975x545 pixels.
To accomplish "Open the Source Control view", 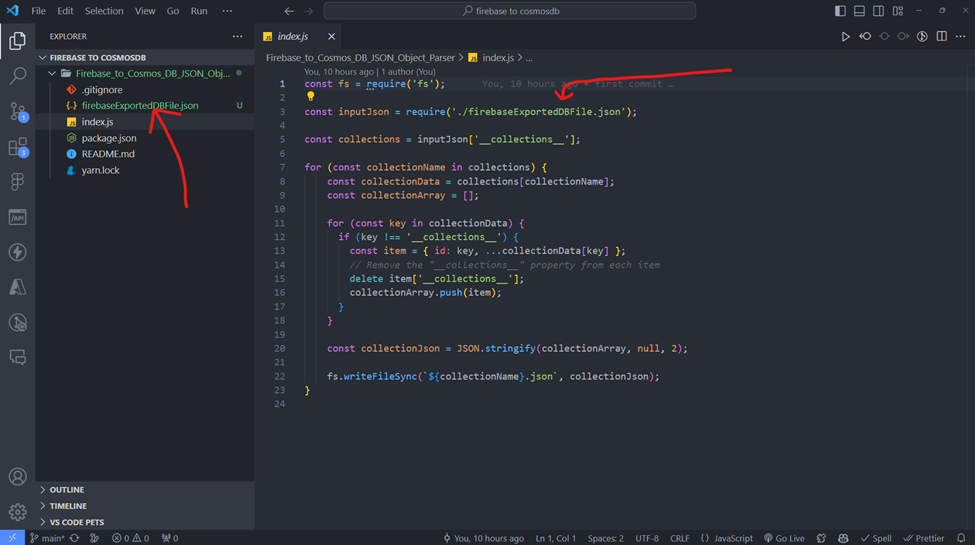I will pos(17,112).
